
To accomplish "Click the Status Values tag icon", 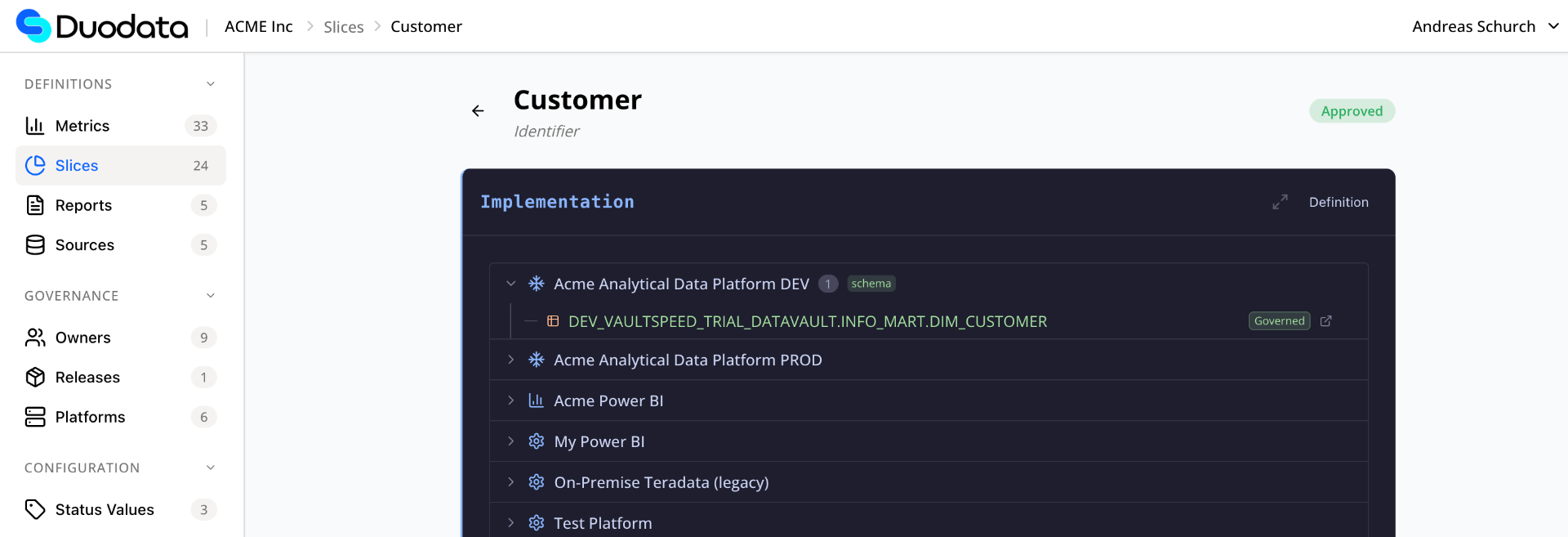I will click(x=35, y=510).
